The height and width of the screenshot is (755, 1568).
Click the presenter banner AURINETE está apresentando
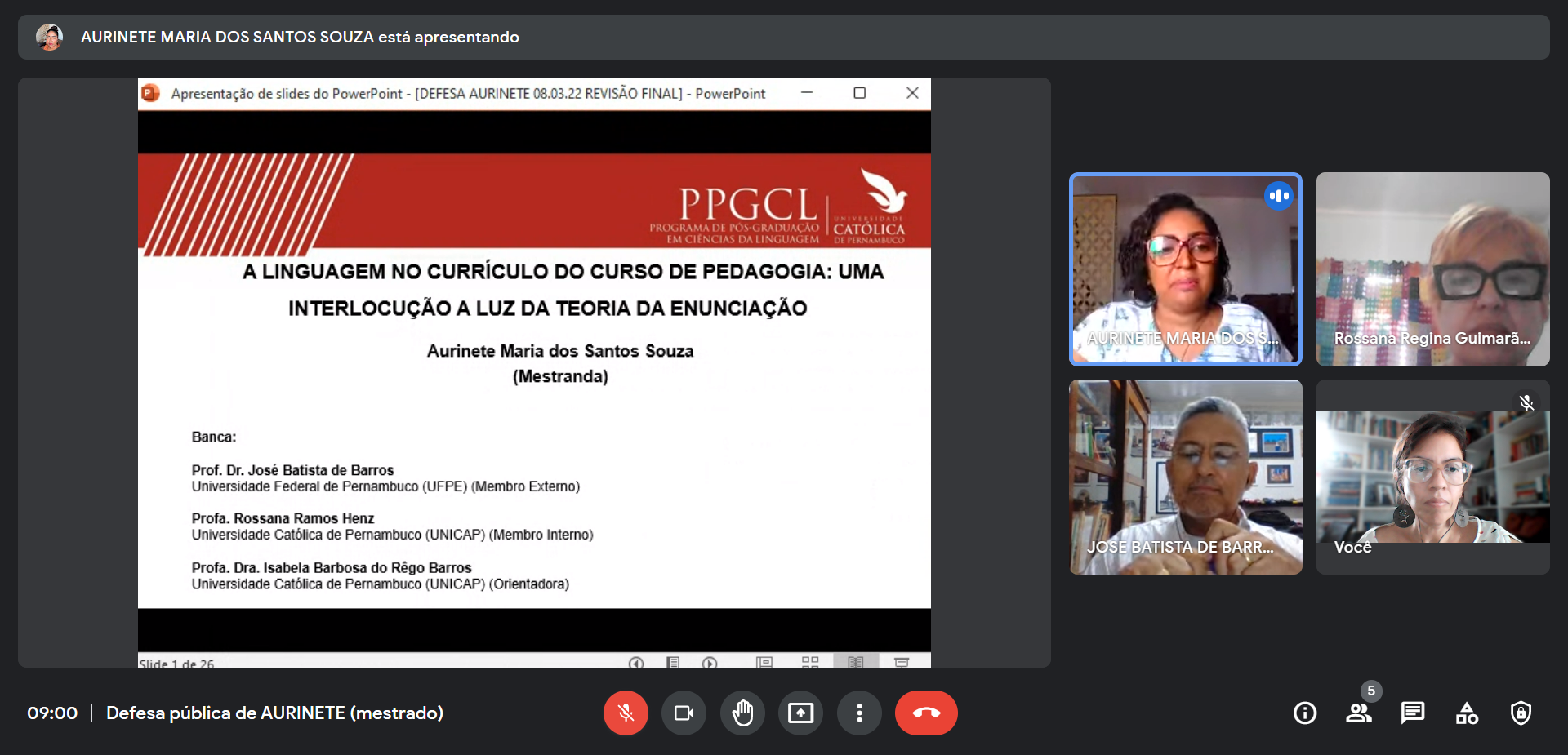(x=299, y=37)
